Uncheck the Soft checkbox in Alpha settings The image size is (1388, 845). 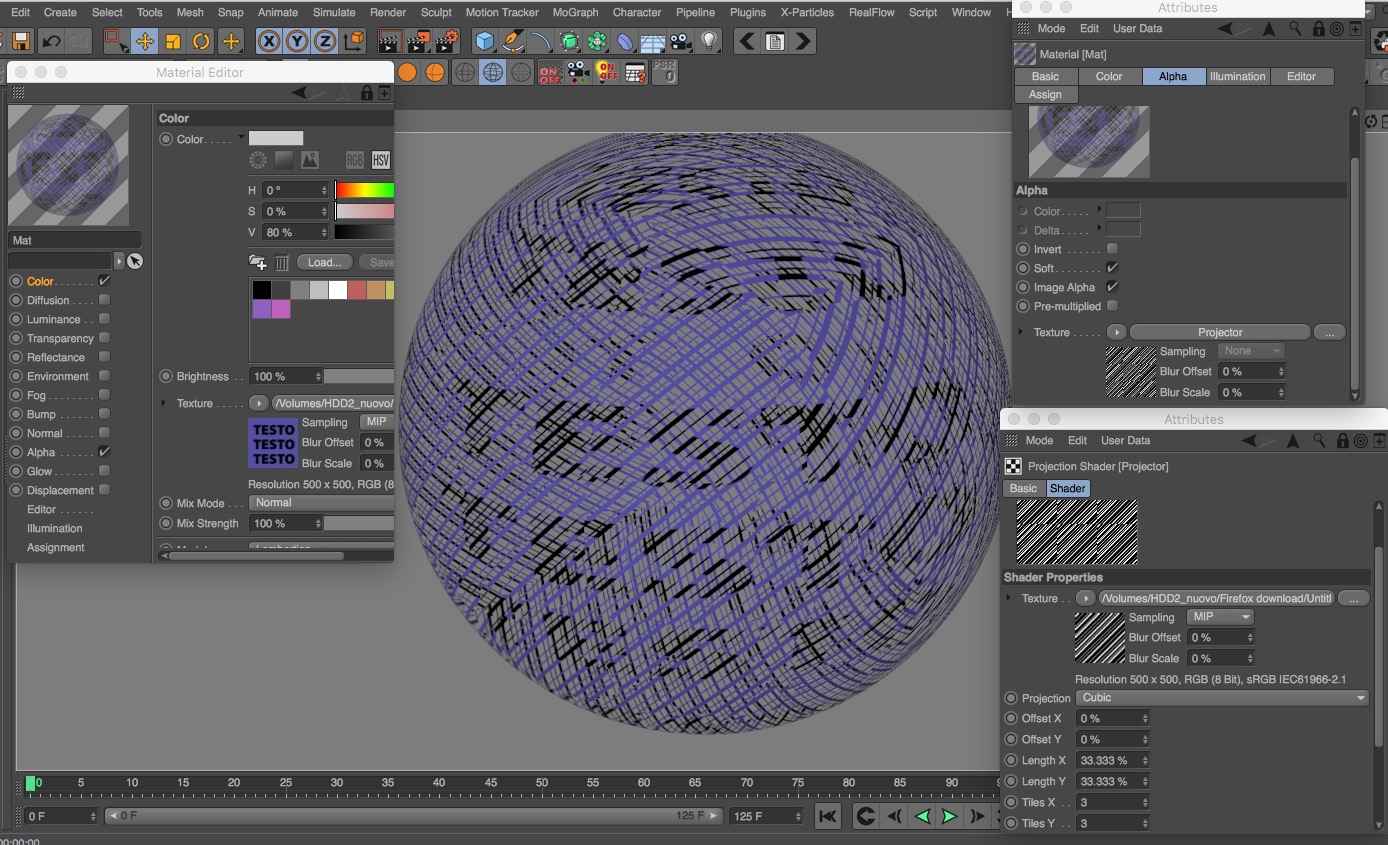(1112, 268)
